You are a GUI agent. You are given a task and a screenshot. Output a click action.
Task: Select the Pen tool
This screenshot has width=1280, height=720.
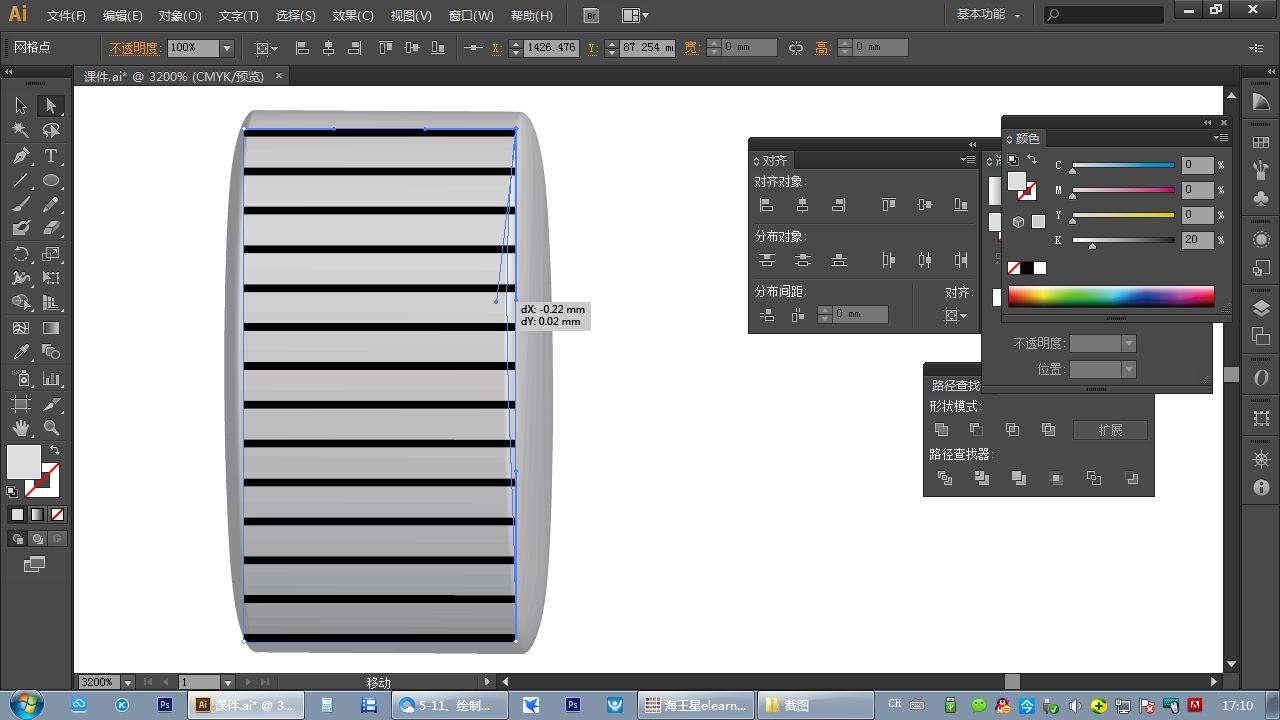tap(21, 156)
